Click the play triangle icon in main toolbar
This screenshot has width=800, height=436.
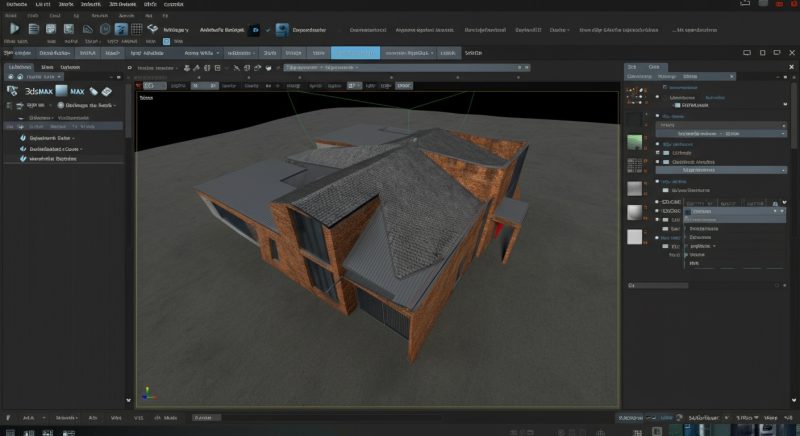tap(15, 29)
